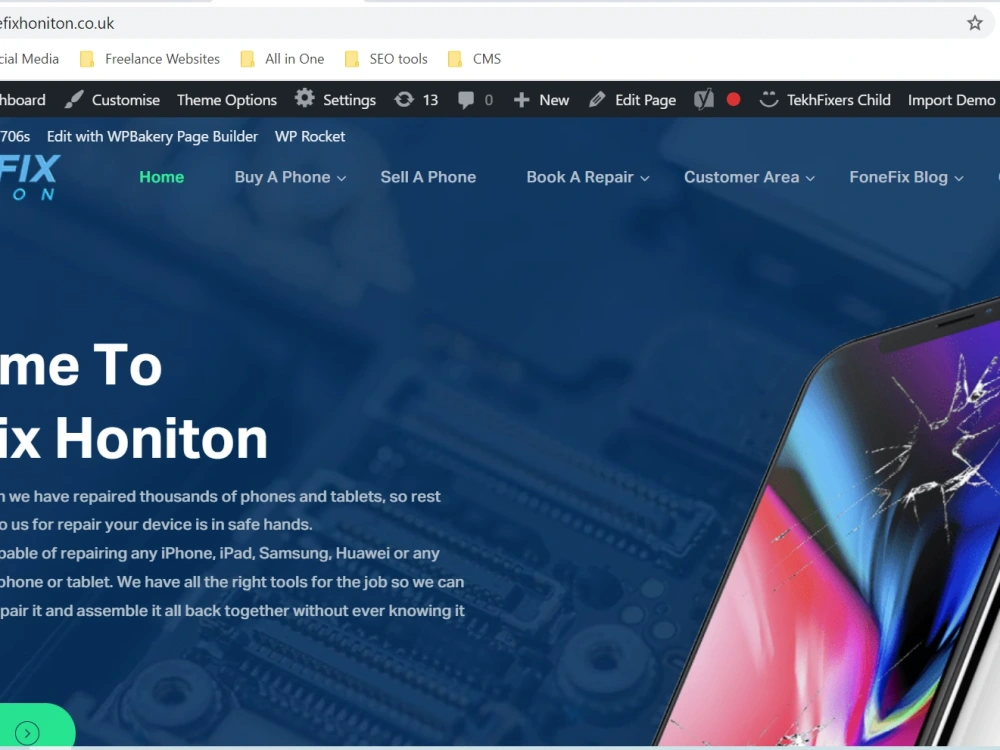The image size is (1000, 750).
Task: Click Edit with WPBakery Page Builder
Action: 152,136
